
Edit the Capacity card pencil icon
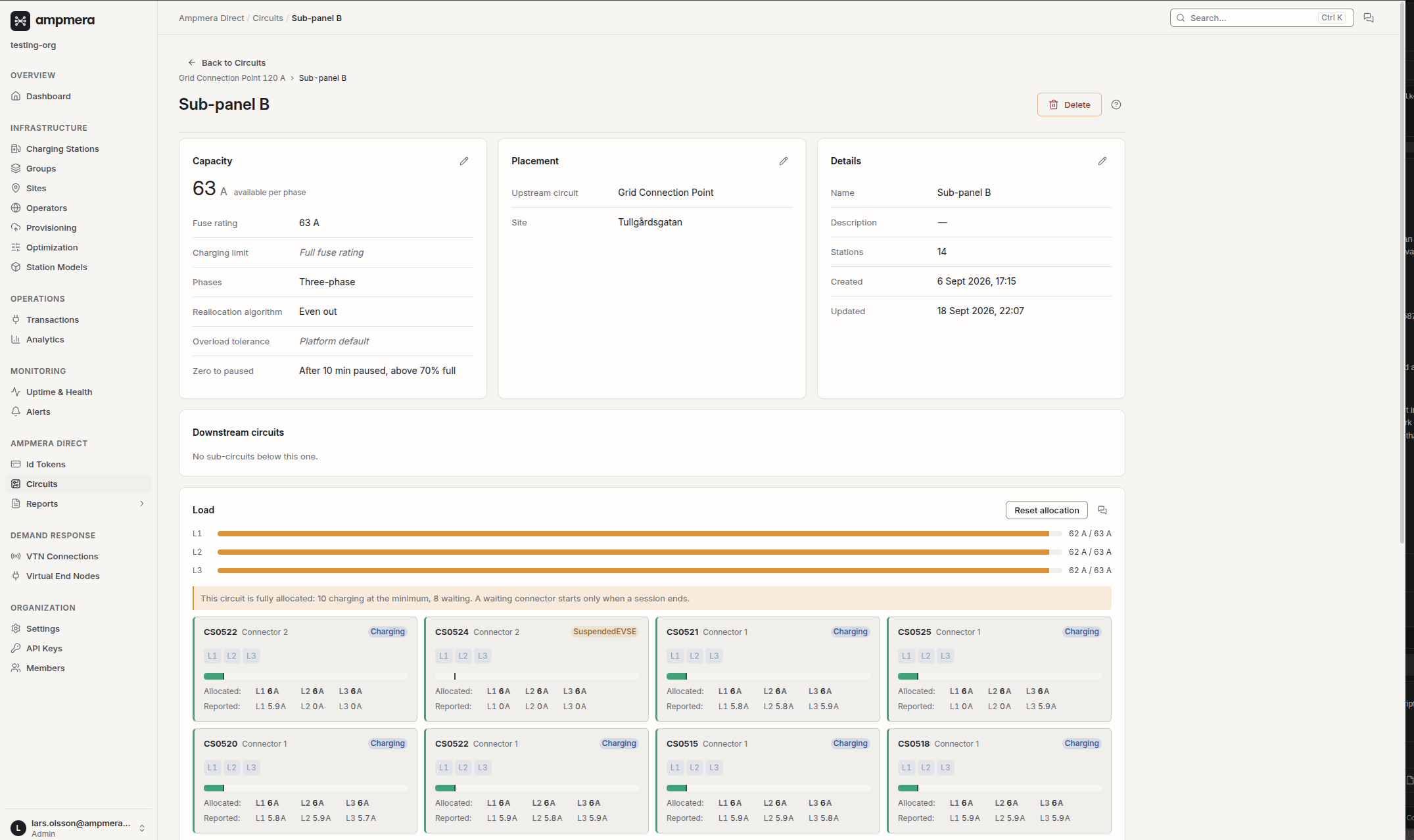click(464, 161)
